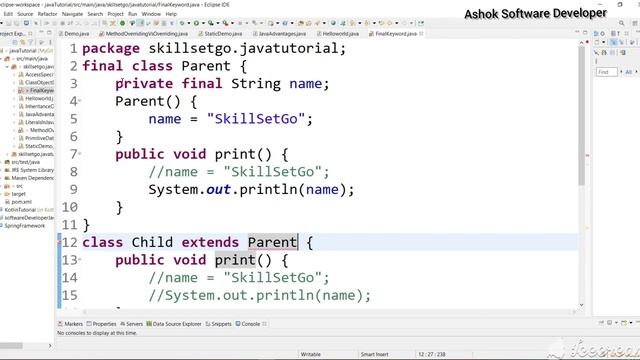Viewport: 640px width, 360px height.
Task: Open the External Tools dropdown arrow
Action: [232, 23]
